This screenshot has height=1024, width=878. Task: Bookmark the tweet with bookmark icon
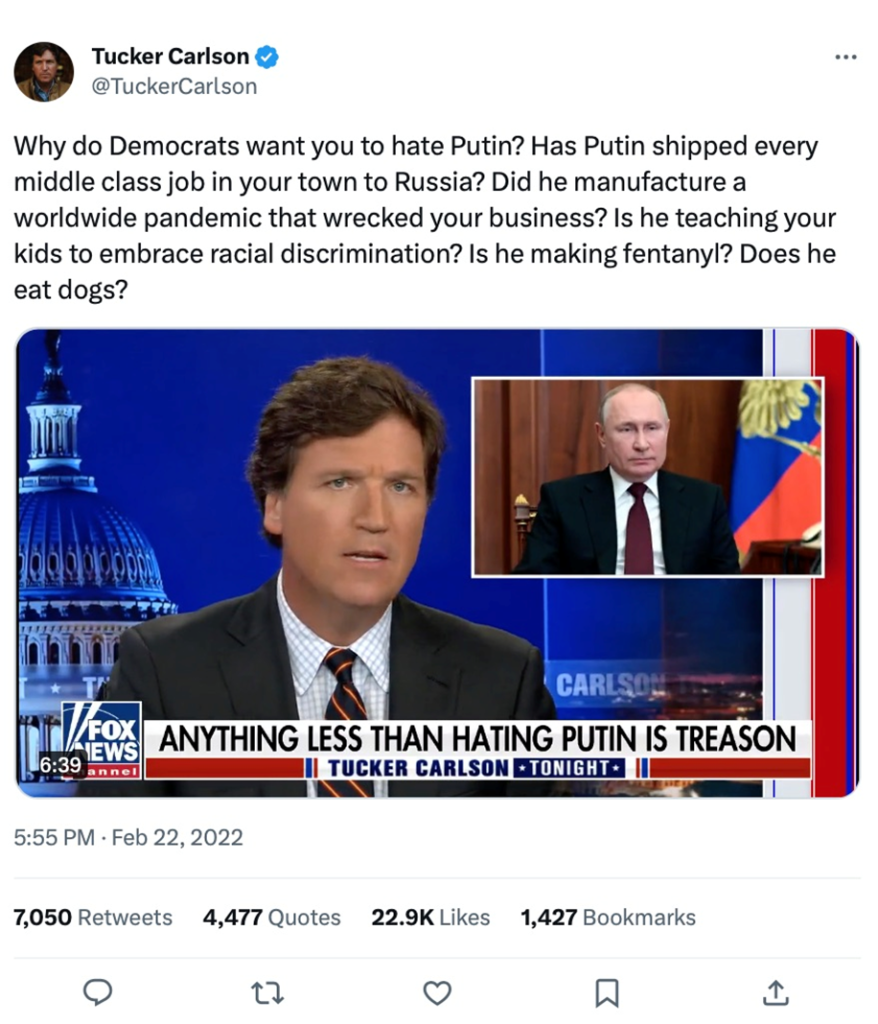coord(607,993)
